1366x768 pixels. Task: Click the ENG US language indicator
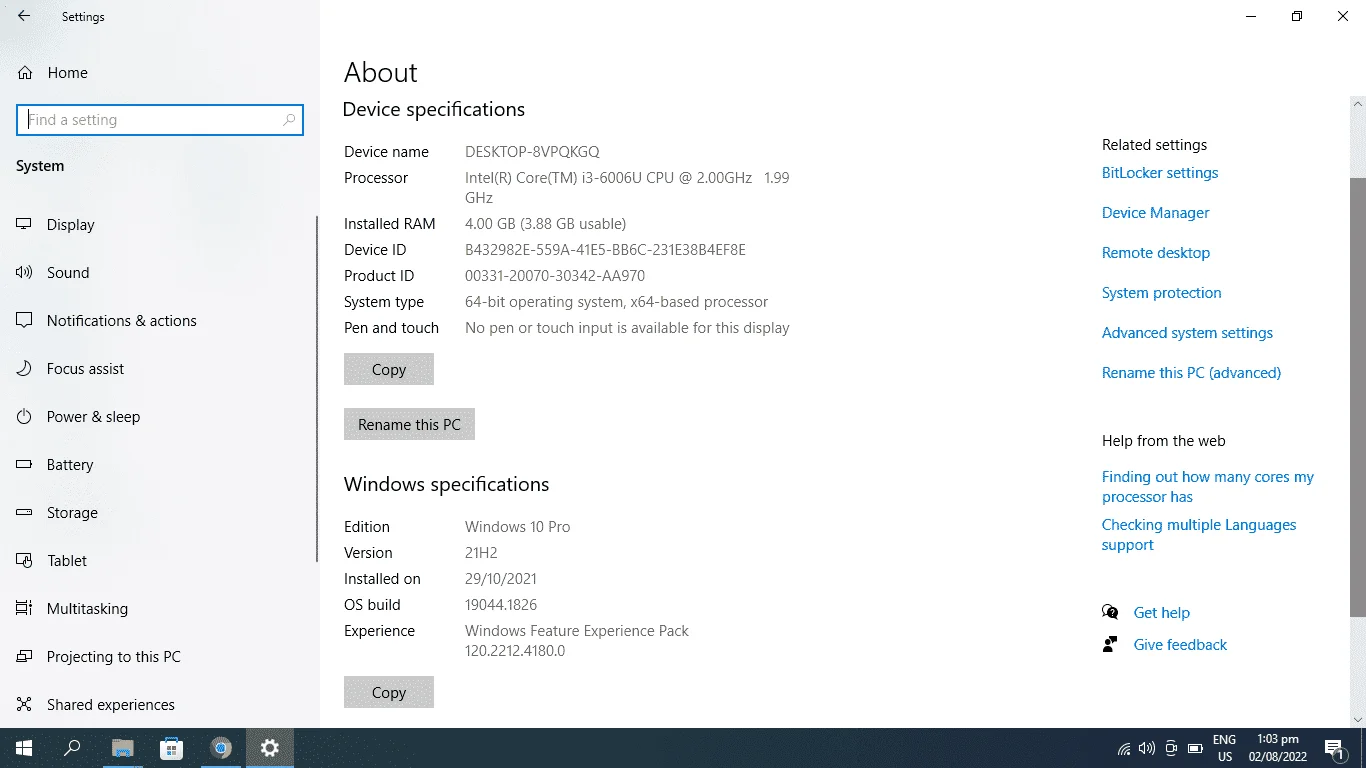point(1224,748)
